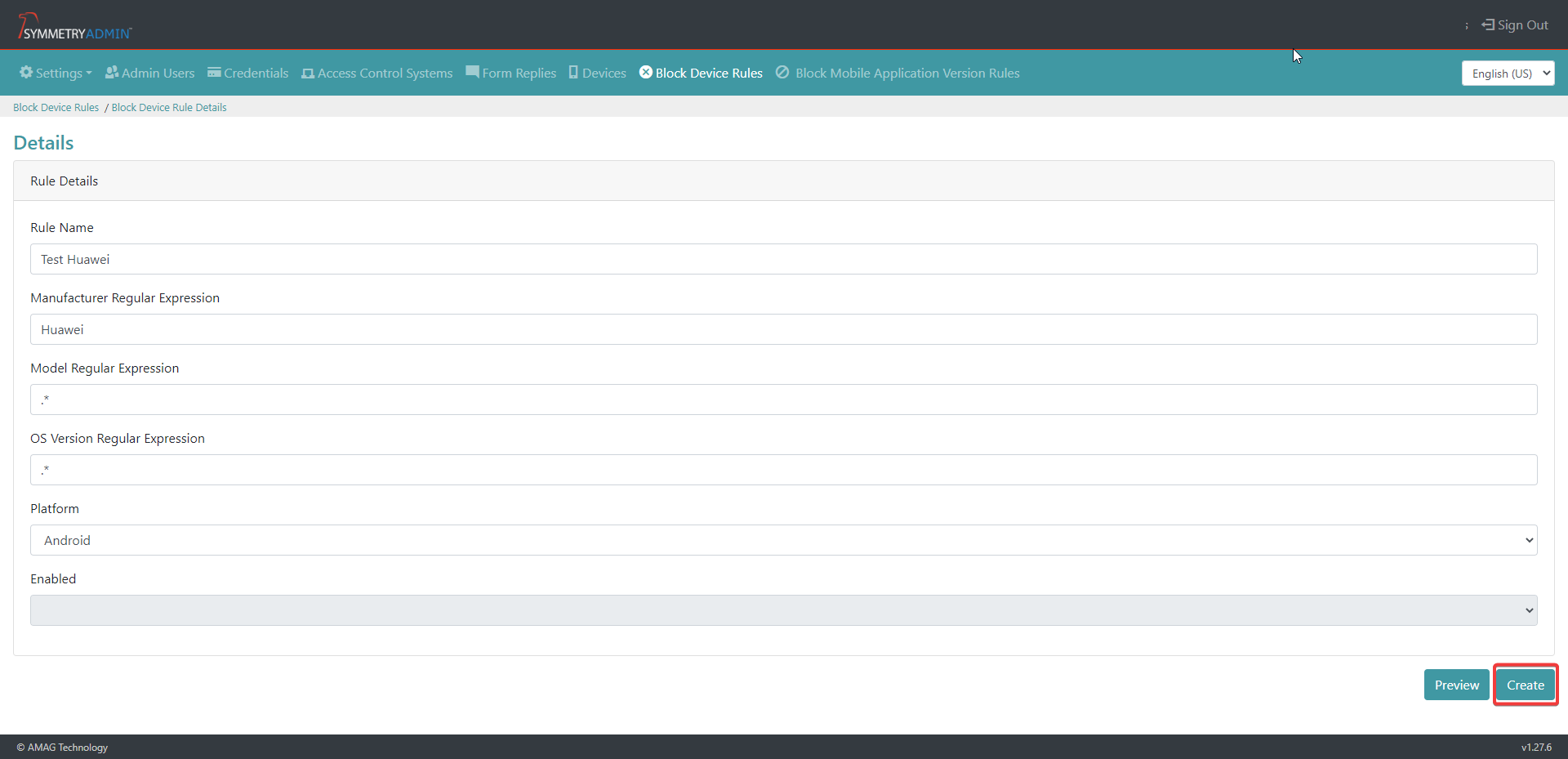This screenshot has width=1568, height=759.
Task: Click the Details page heading
Action: tap(43, 143)
